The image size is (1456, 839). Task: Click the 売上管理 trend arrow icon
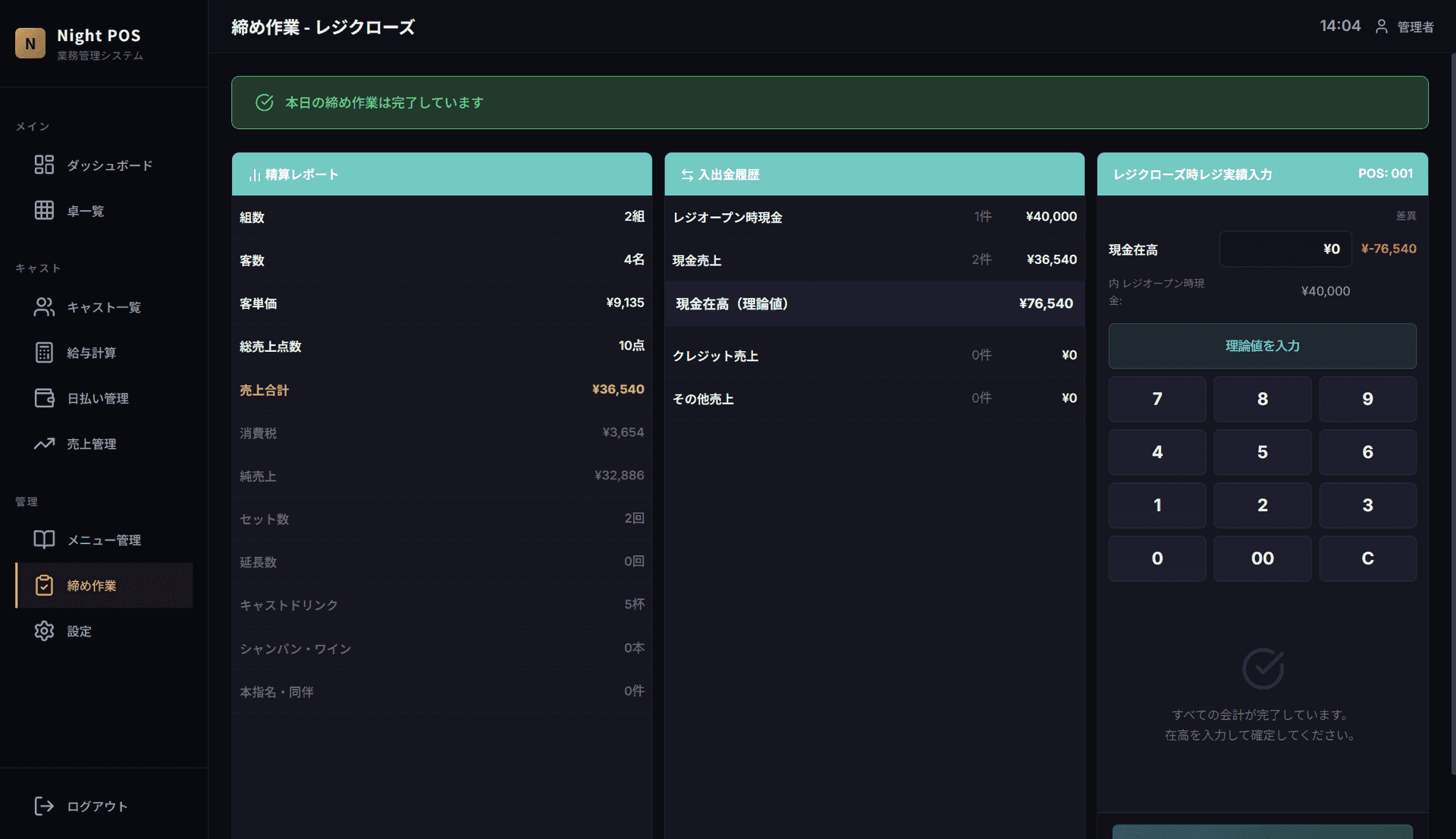click(44, 443)
